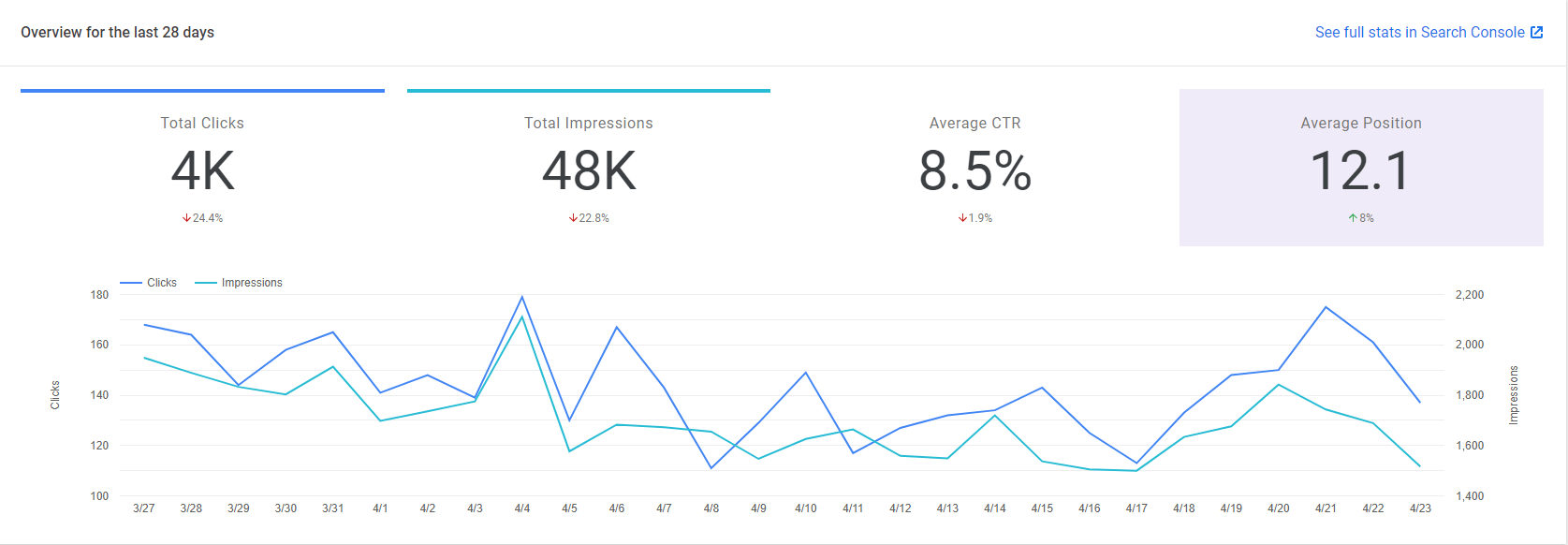1568x545 pixels.
Task: Select the Clicks peak point on 4/21
Action: point(1326,307)
